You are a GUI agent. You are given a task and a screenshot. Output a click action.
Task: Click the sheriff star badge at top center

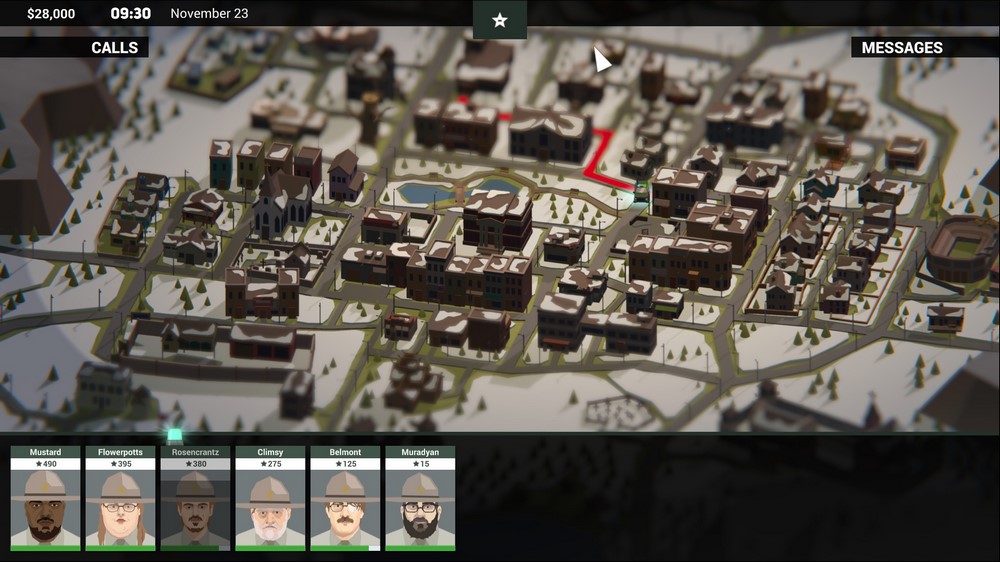coord(499,20)
